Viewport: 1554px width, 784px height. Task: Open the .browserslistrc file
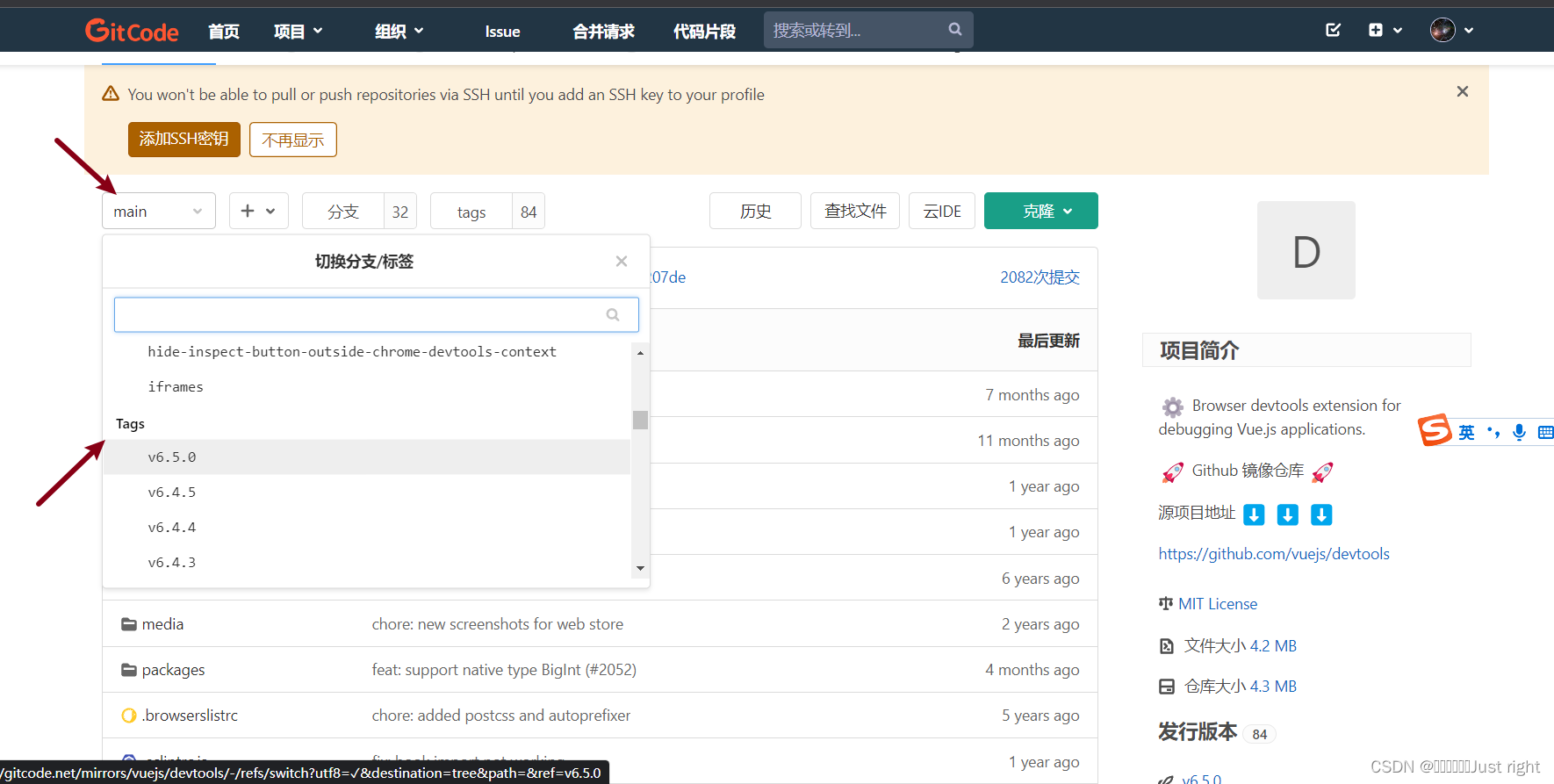190,716
